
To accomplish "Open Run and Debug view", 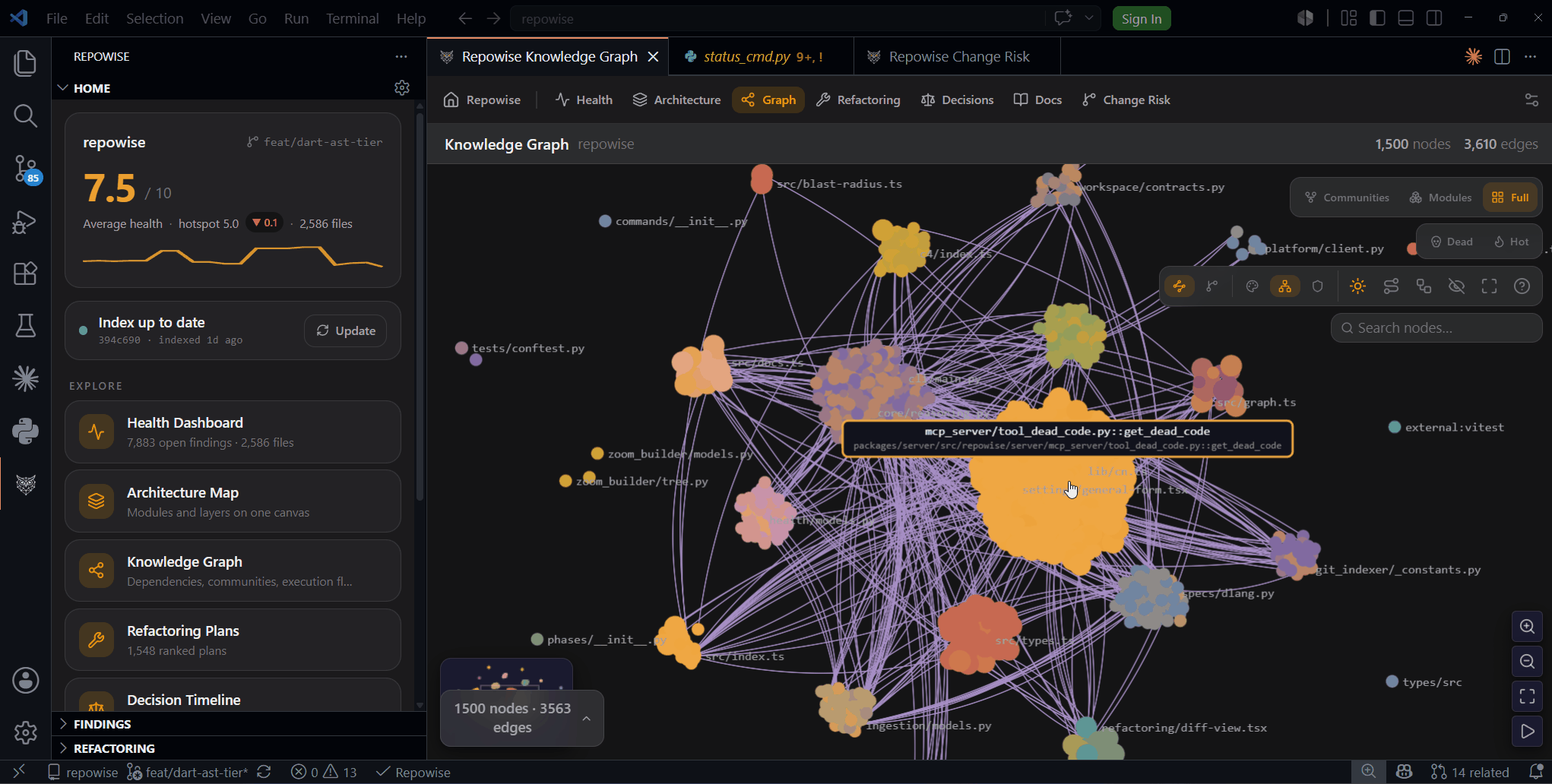I will click(25, 222).
